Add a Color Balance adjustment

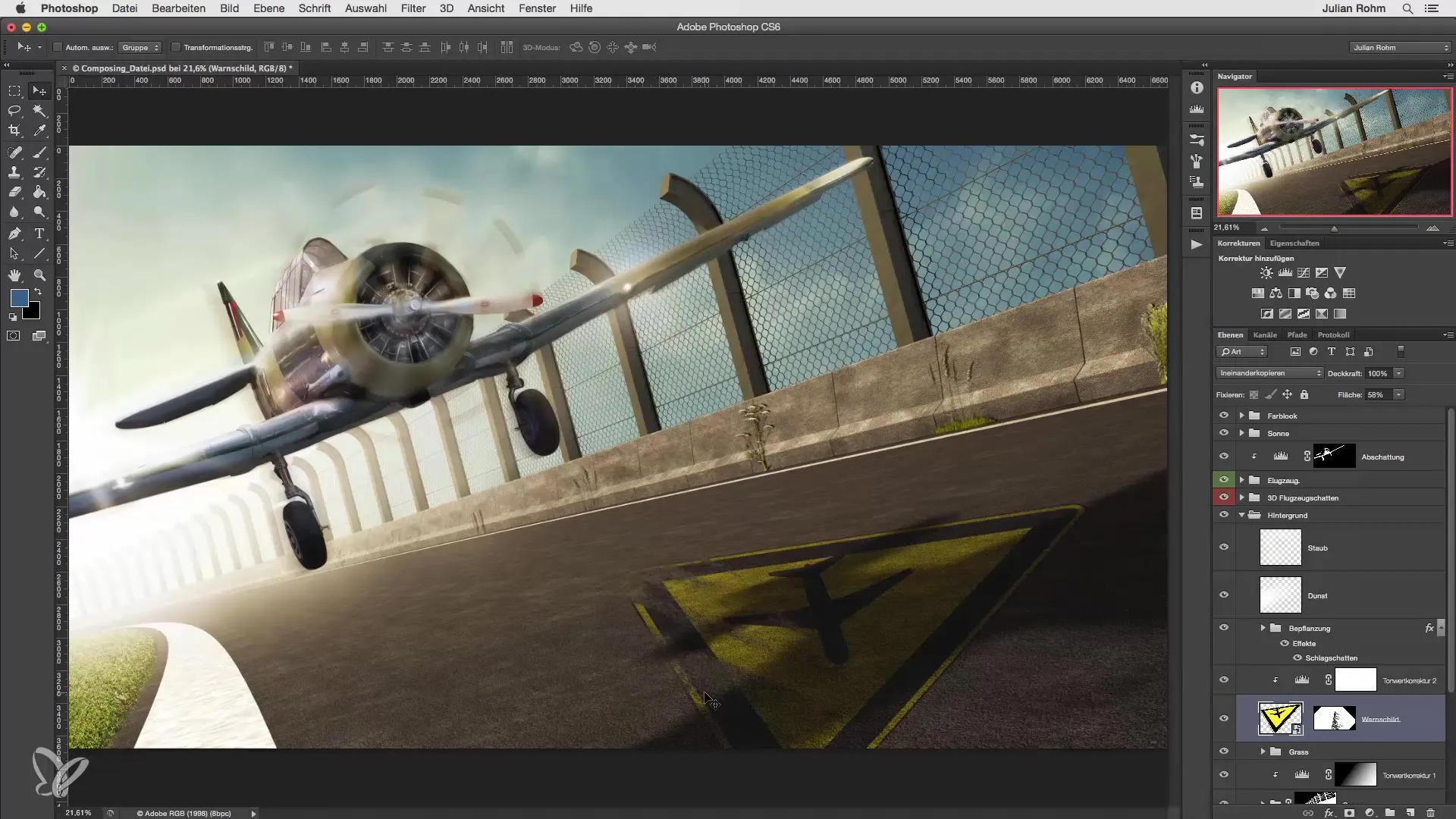[1276, 293]
